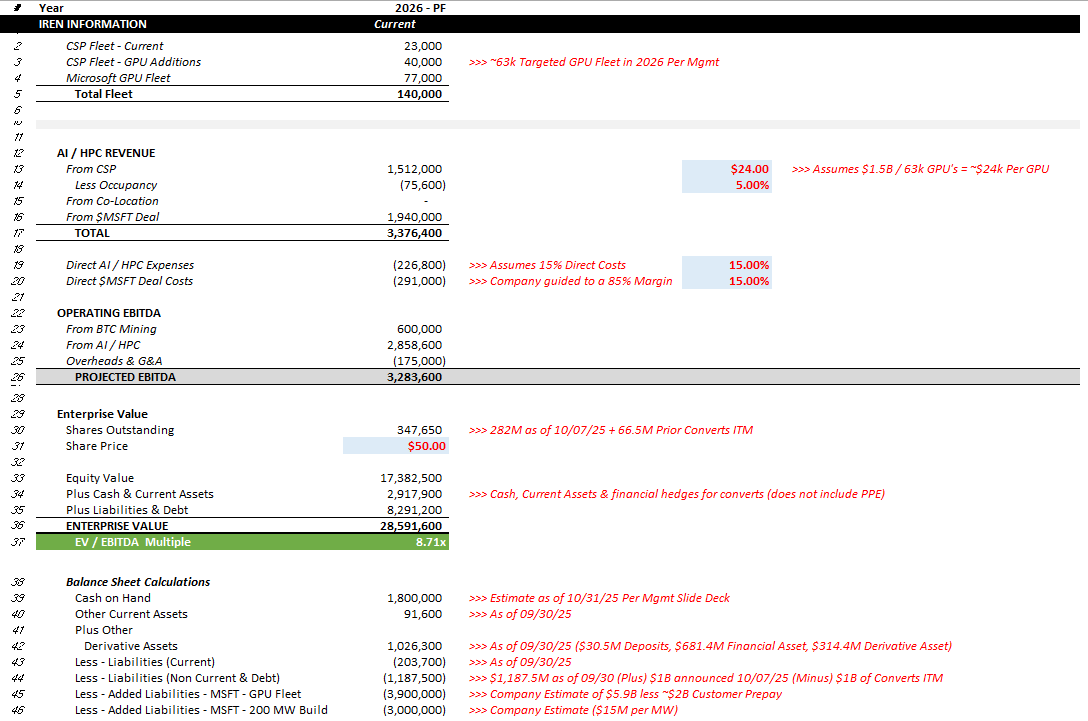
Task: Select the 15.00% input for Direct AI / HPC Expenses
Action: 726,265
